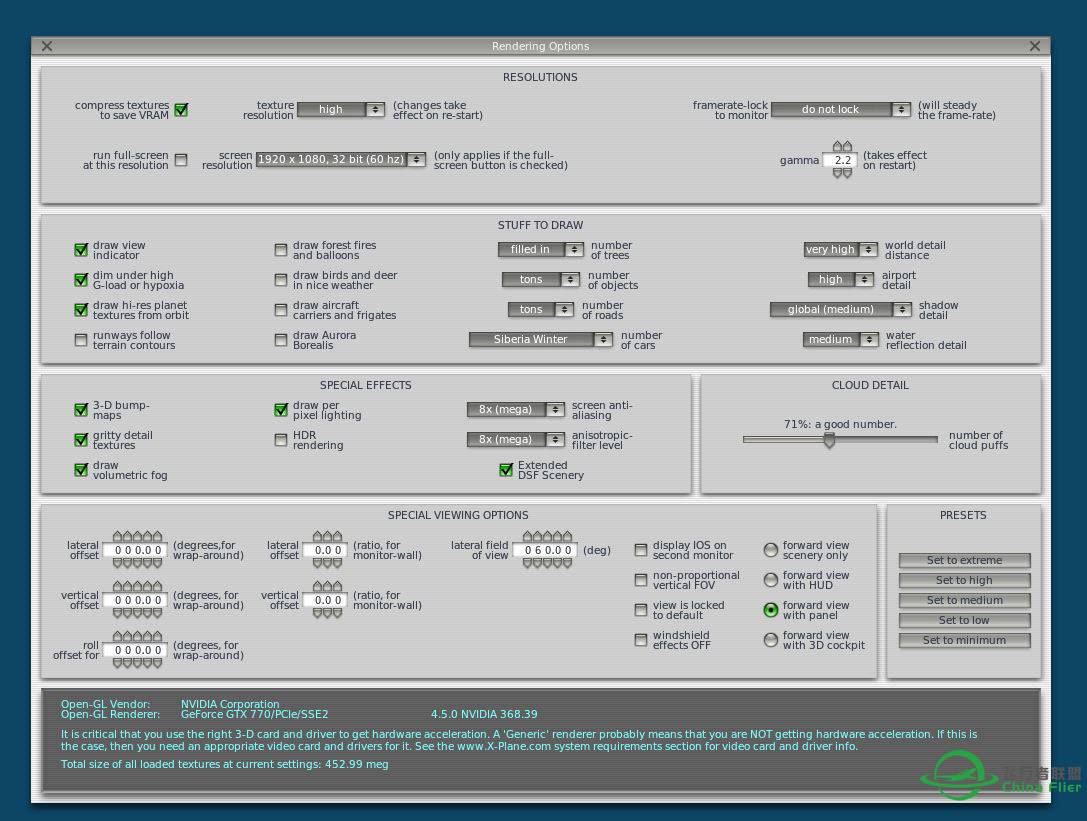
Task: Enable draw aircraft carriers and frigates
Action: (281, 309)
